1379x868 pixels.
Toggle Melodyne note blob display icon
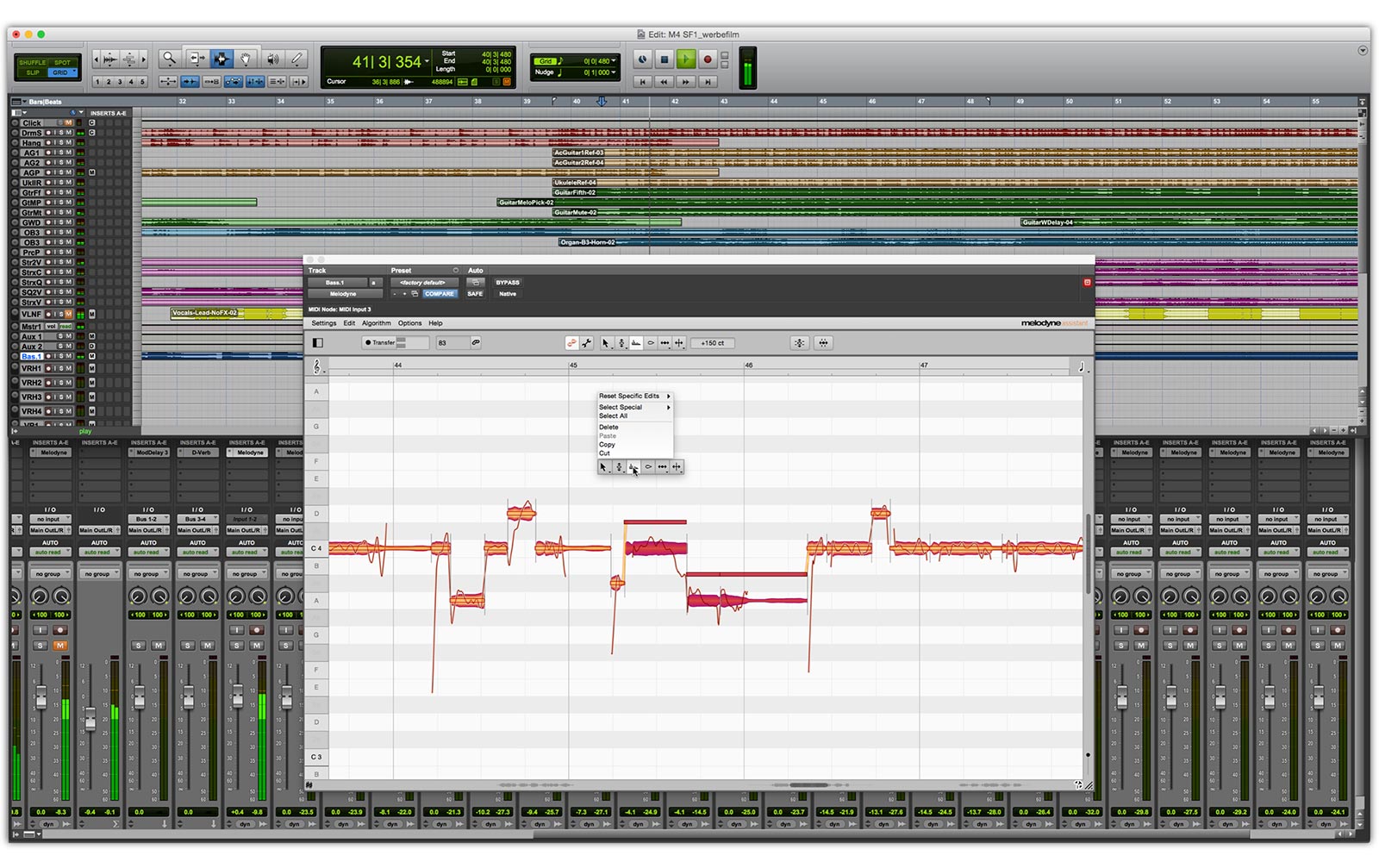coord(571,343)
